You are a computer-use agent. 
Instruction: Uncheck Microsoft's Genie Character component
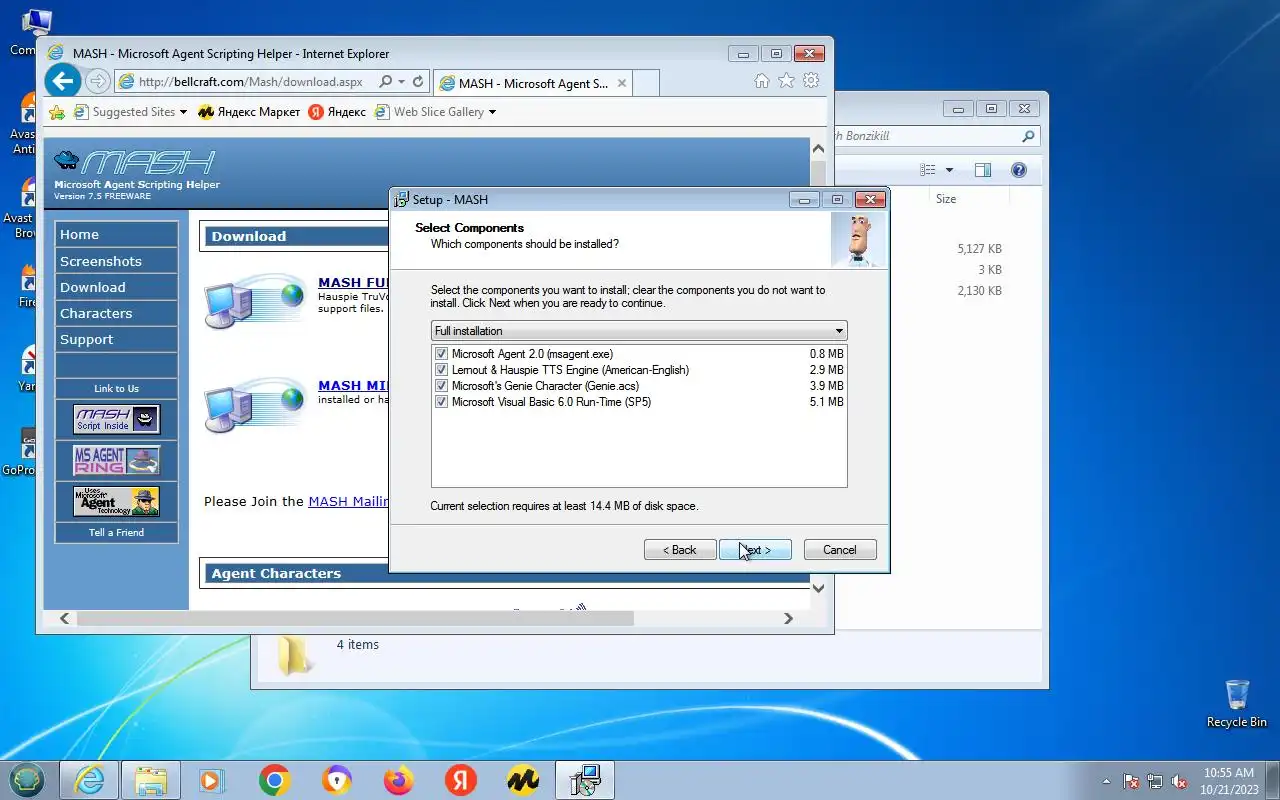click(x=442, y=386)
